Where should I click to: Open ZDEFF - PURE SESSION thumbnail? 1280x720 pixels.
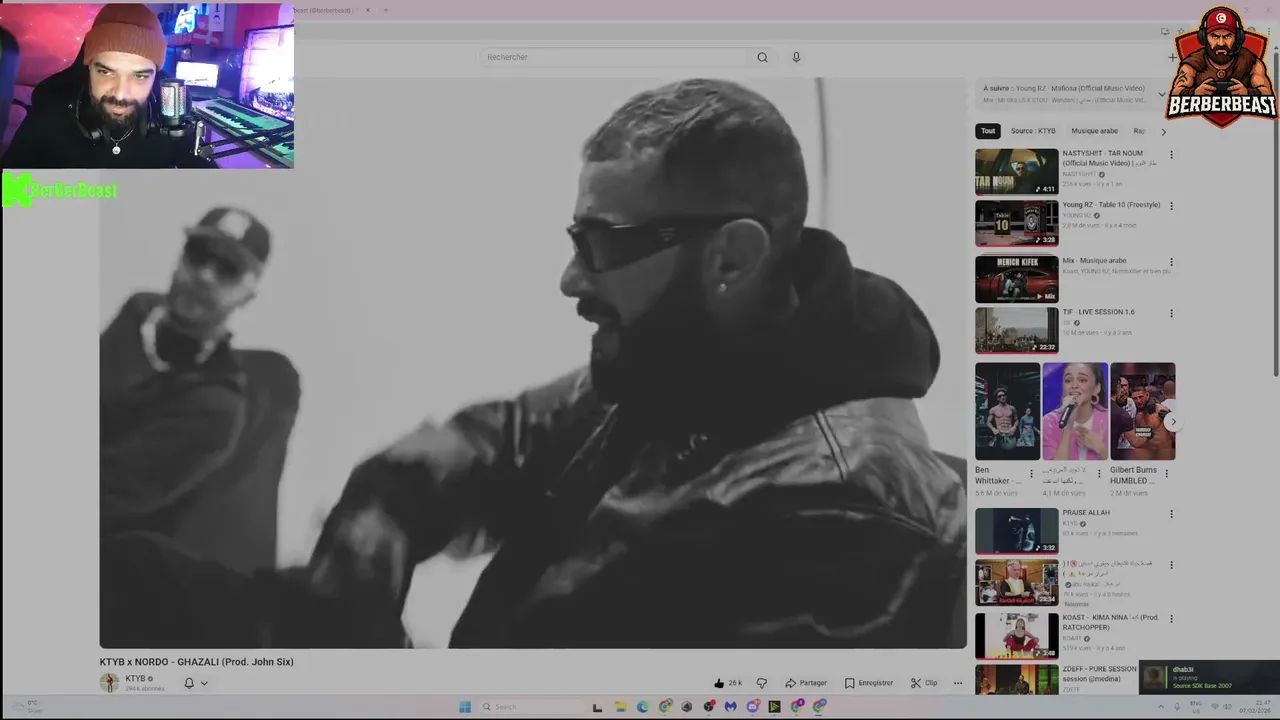pyautogui.click(x=1016, y=680)
